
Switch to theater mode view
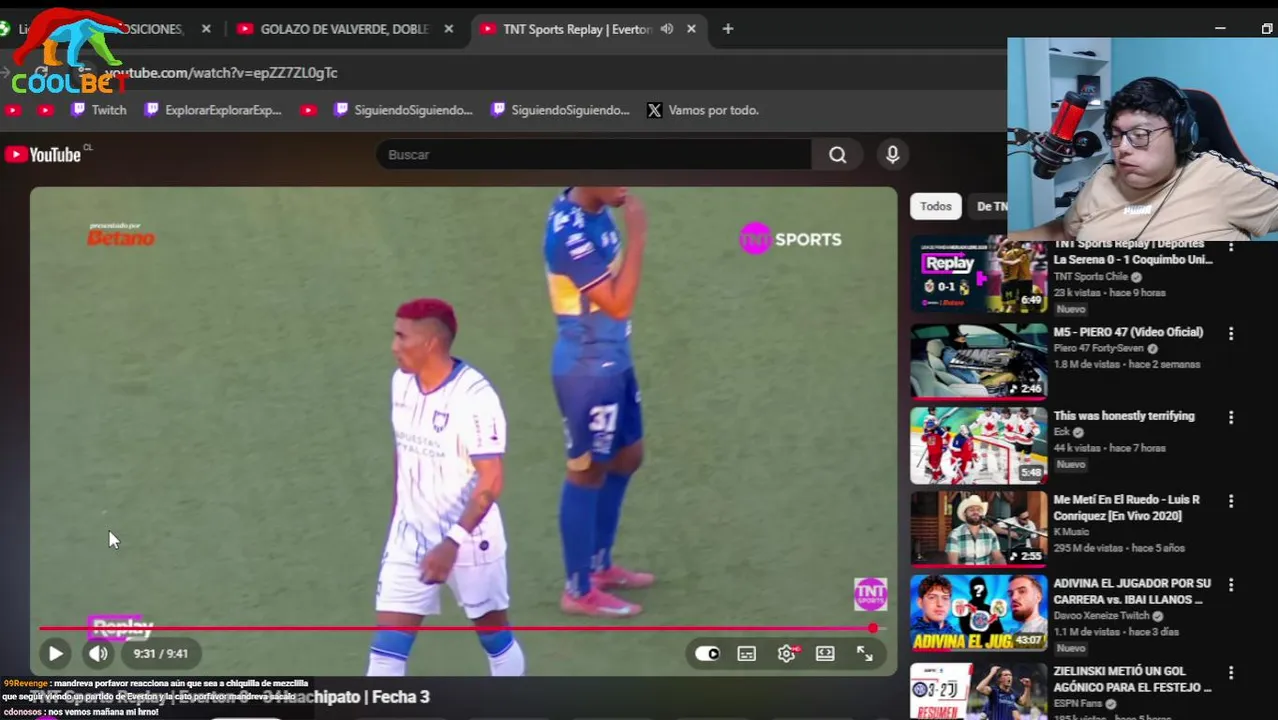click(x=825, y=653)
